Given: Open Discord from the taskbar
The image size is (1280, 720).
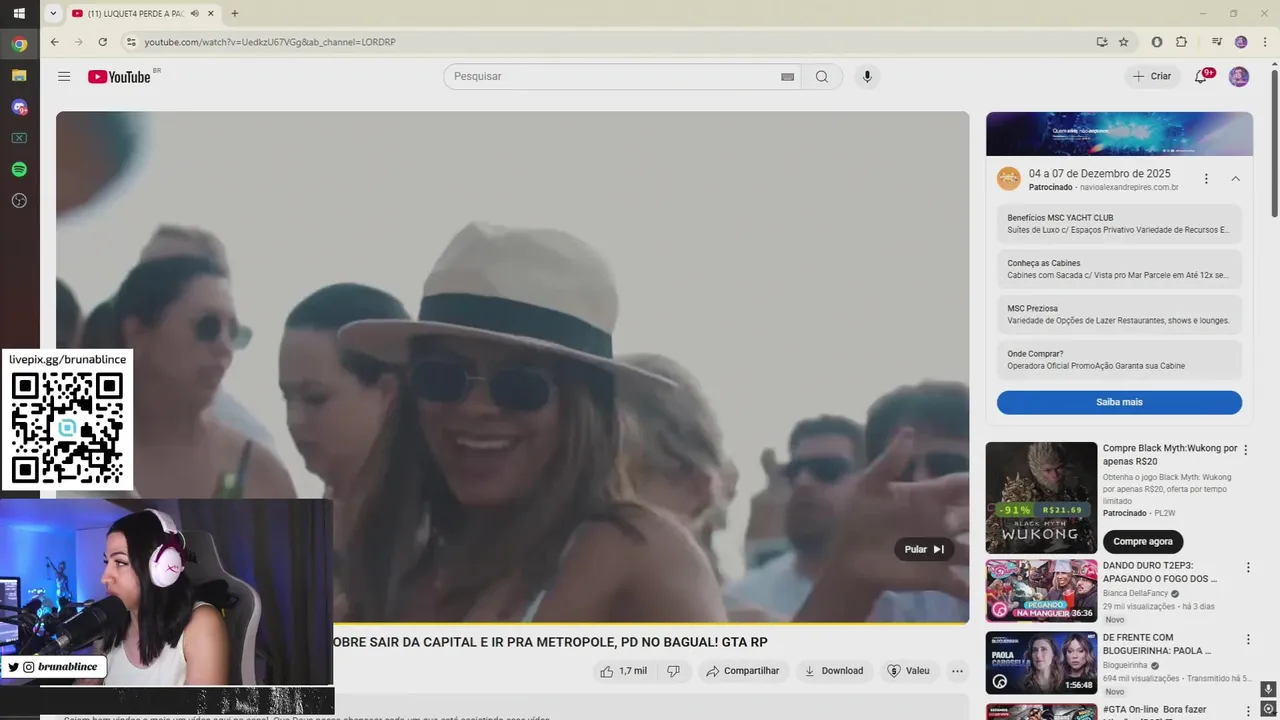Looking at the screenshot, I should pos(19,107).
